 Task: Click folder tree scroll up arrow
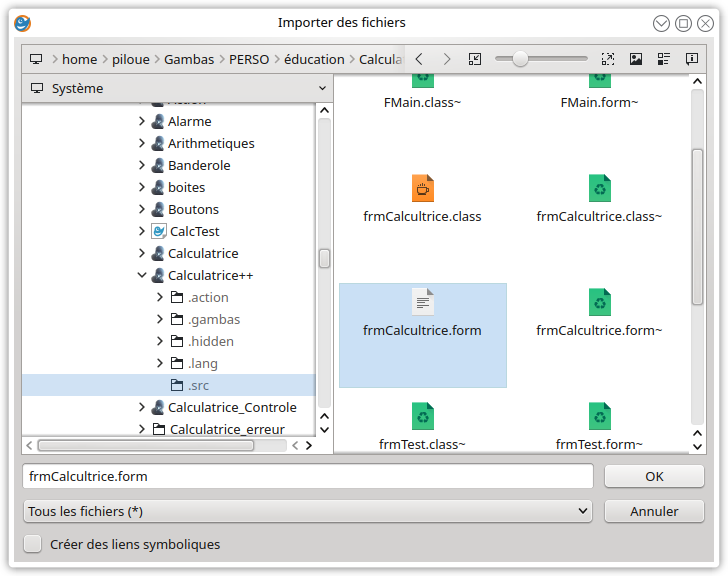[x=325, y=110]
